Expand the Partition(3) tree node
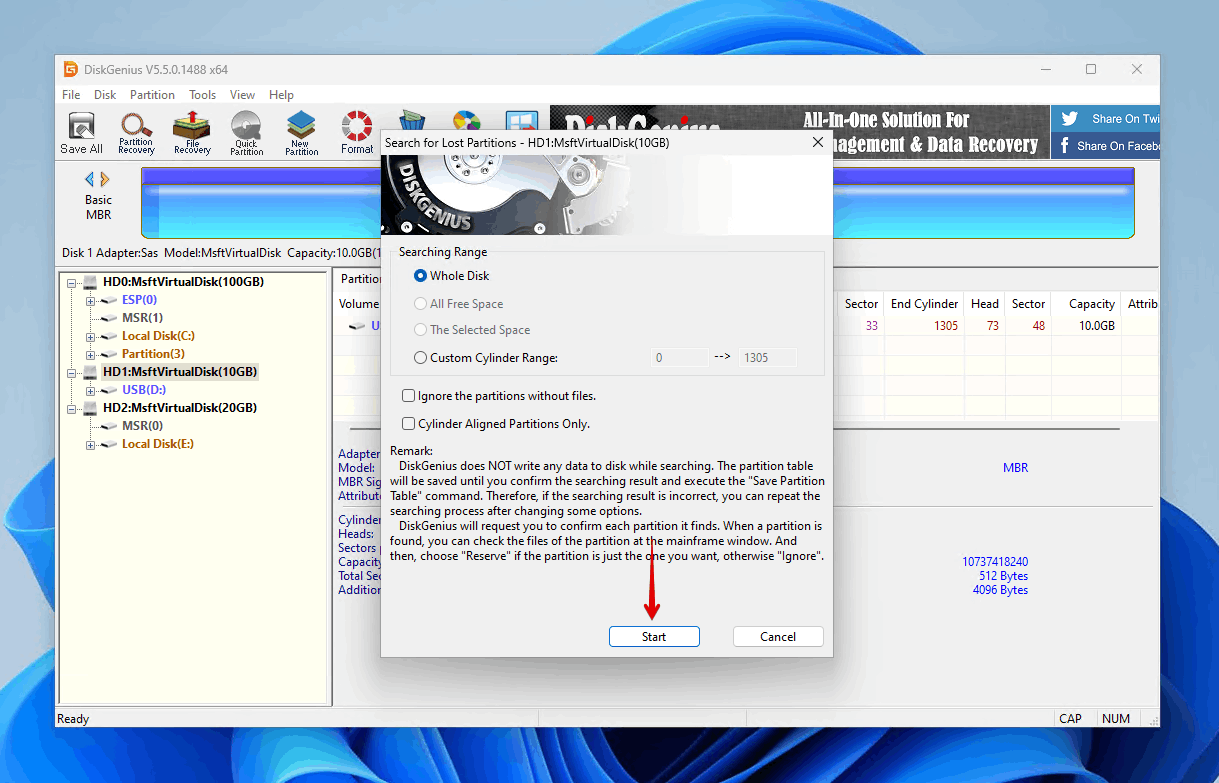The height and width of the screenshot is (783, 1219). pyautogui.click(x=91, y=354)
